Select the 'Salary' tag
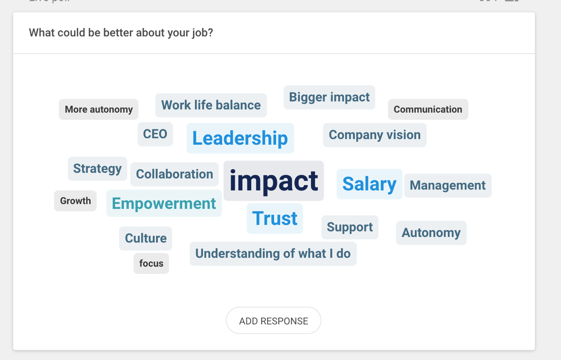This screenshot has width=561, height=360. click(x=369, y=184)
